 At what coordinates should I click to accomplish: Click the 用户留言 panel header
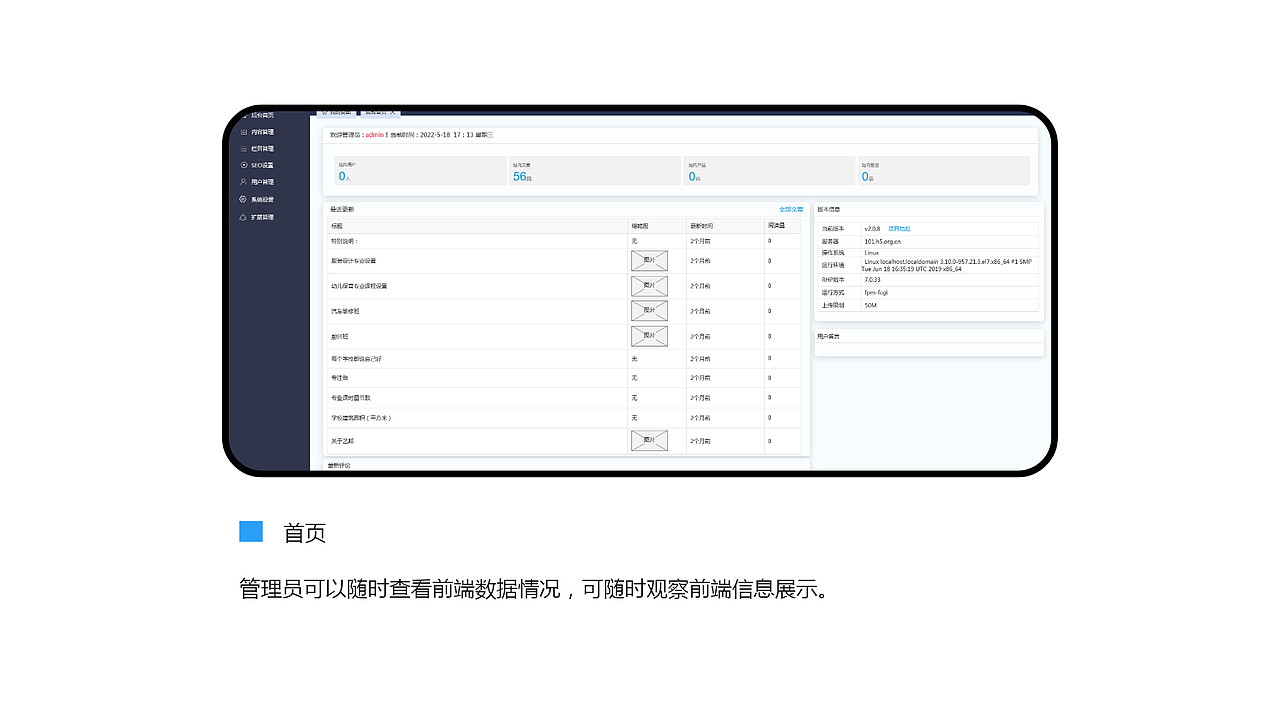coord(828,336)
